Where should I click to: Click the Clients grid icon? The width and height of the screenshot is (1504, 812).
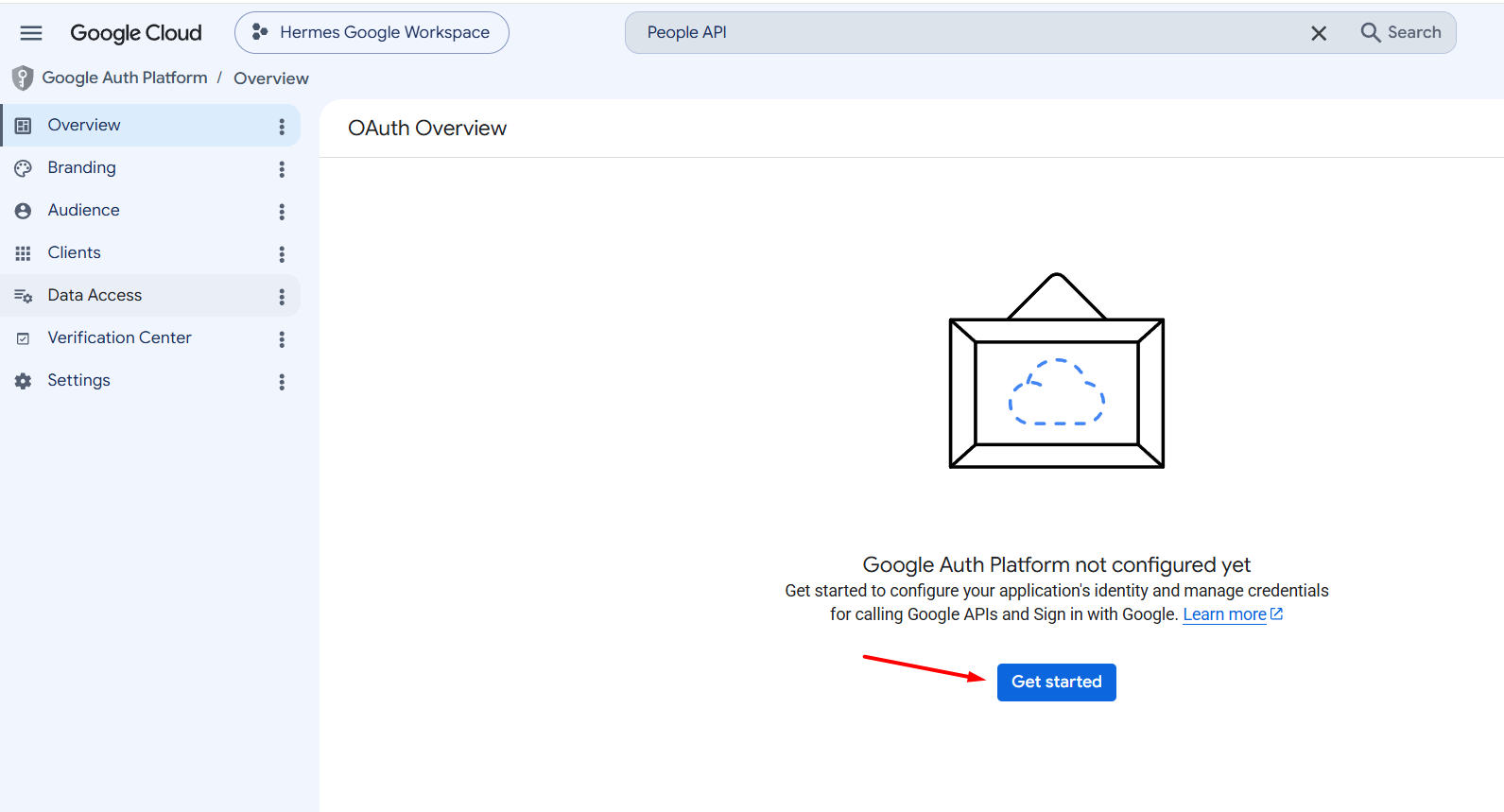[24, 253]
